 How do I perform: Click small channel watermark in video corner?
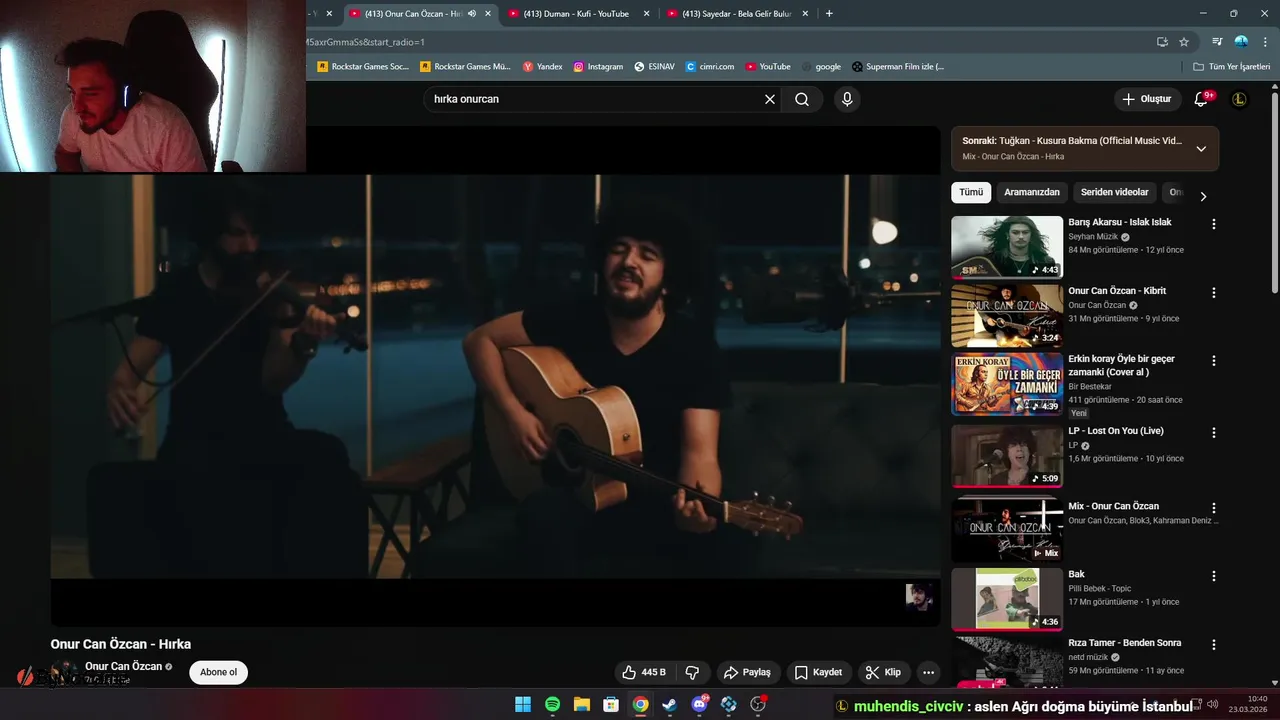click(x=919, y=597)
